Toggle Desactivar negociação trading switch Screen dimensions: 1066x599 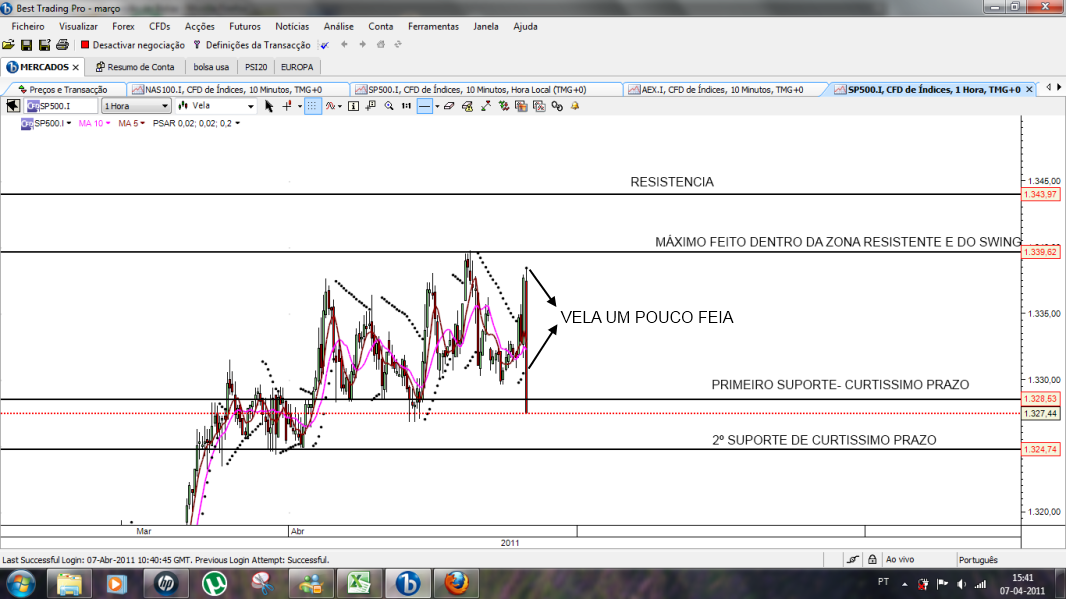tap(133, 45)
